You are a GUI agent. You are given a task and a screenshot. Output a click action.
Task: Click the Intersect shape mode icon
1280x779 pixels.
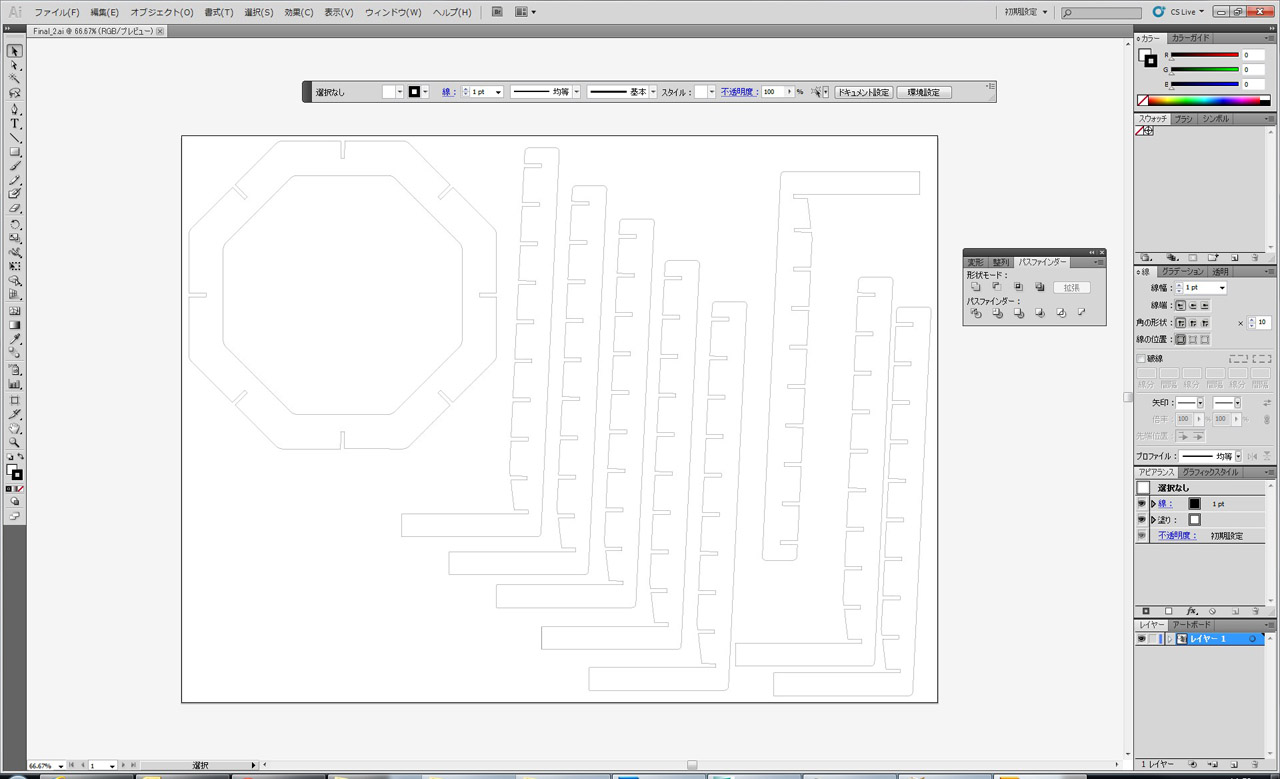(1018, 287)
